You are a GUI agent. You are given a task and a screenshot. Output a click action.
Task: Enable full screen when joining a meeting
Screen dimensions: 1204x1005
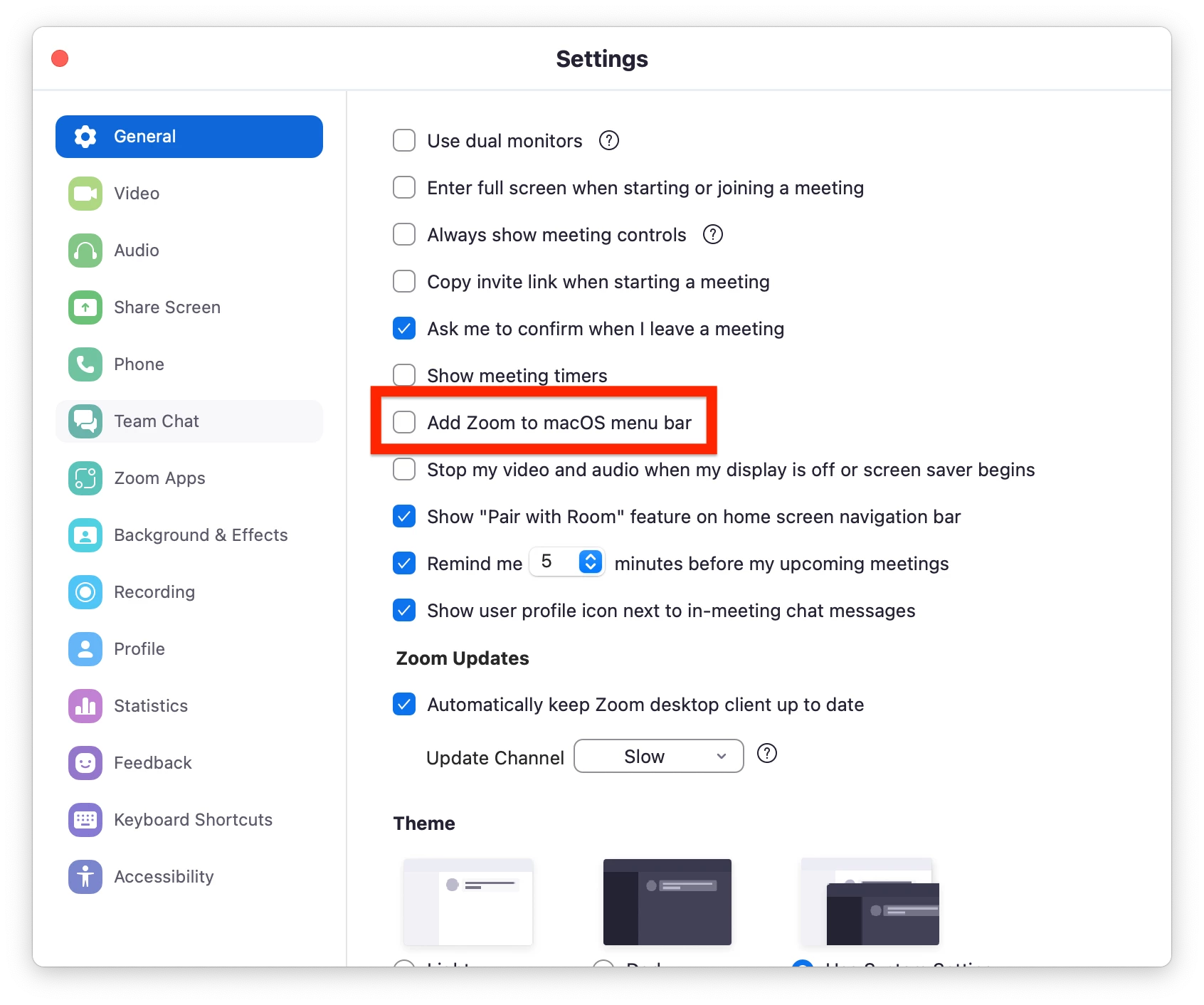[404, 187]
